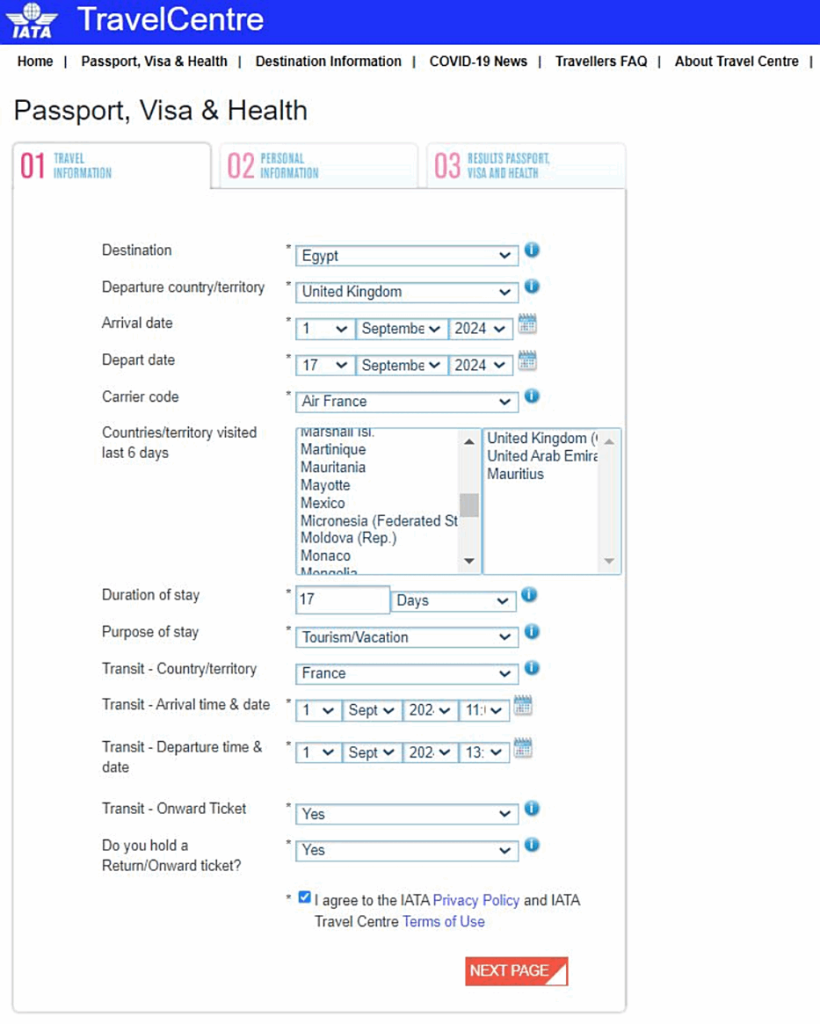Open the Carrier code dropdown showing Air France
The image size is (820, 1024).
point(407,402)
